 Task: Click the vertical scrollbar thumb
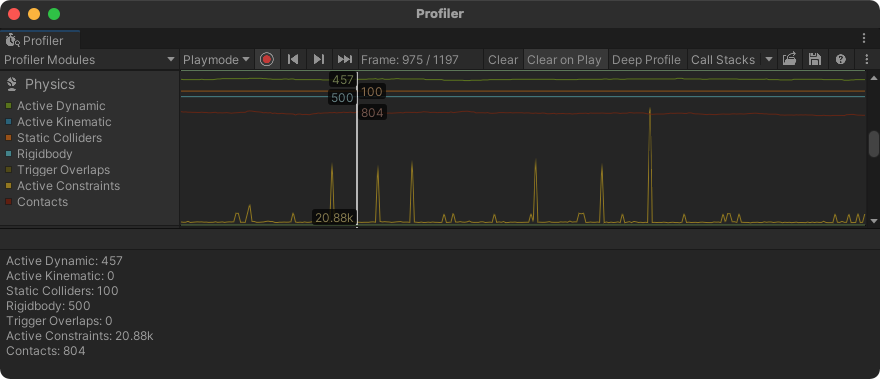(874, 144)
